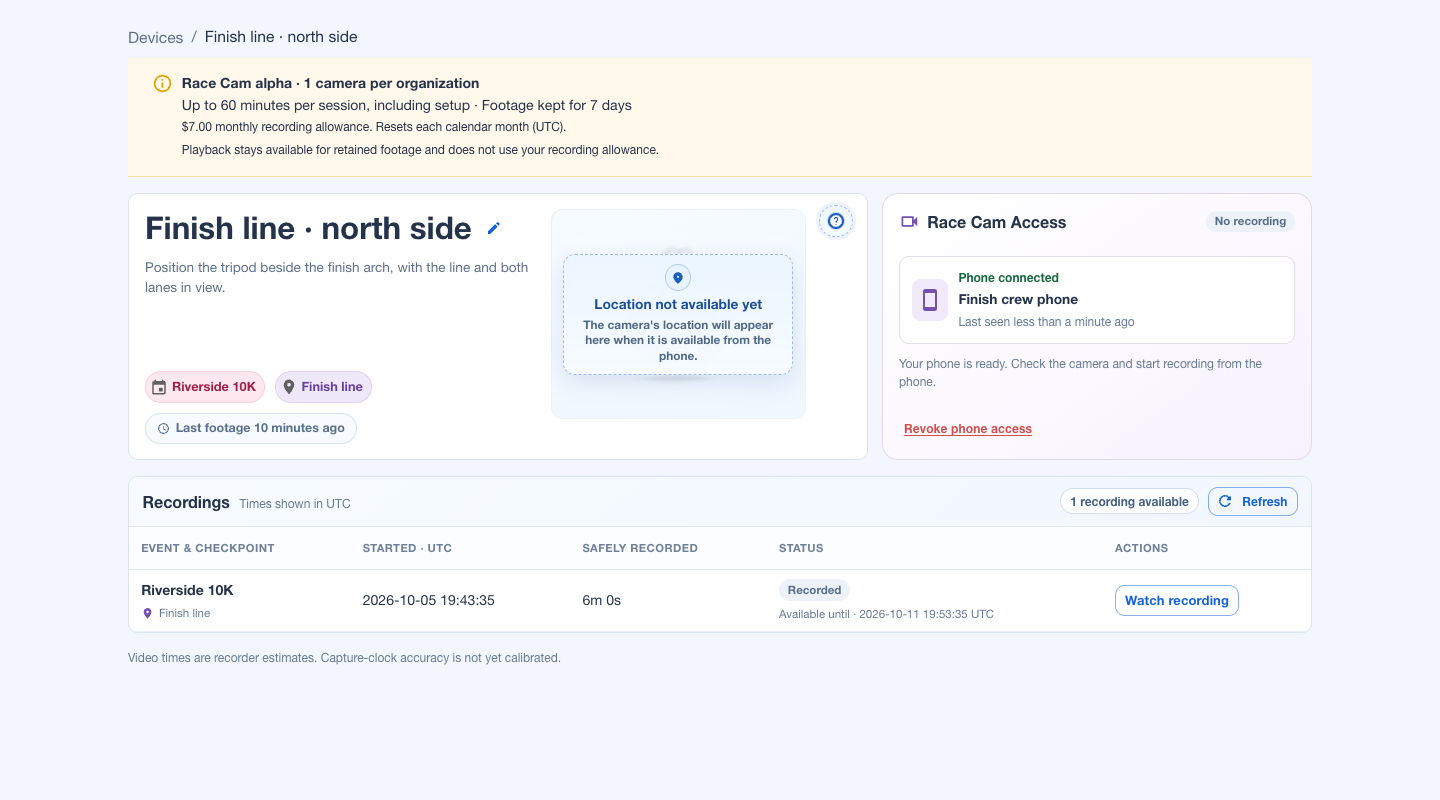This screenshot has height=800, width=1440.
Task: Select the Finish crew phone card
Action: tap(1097, 300)
